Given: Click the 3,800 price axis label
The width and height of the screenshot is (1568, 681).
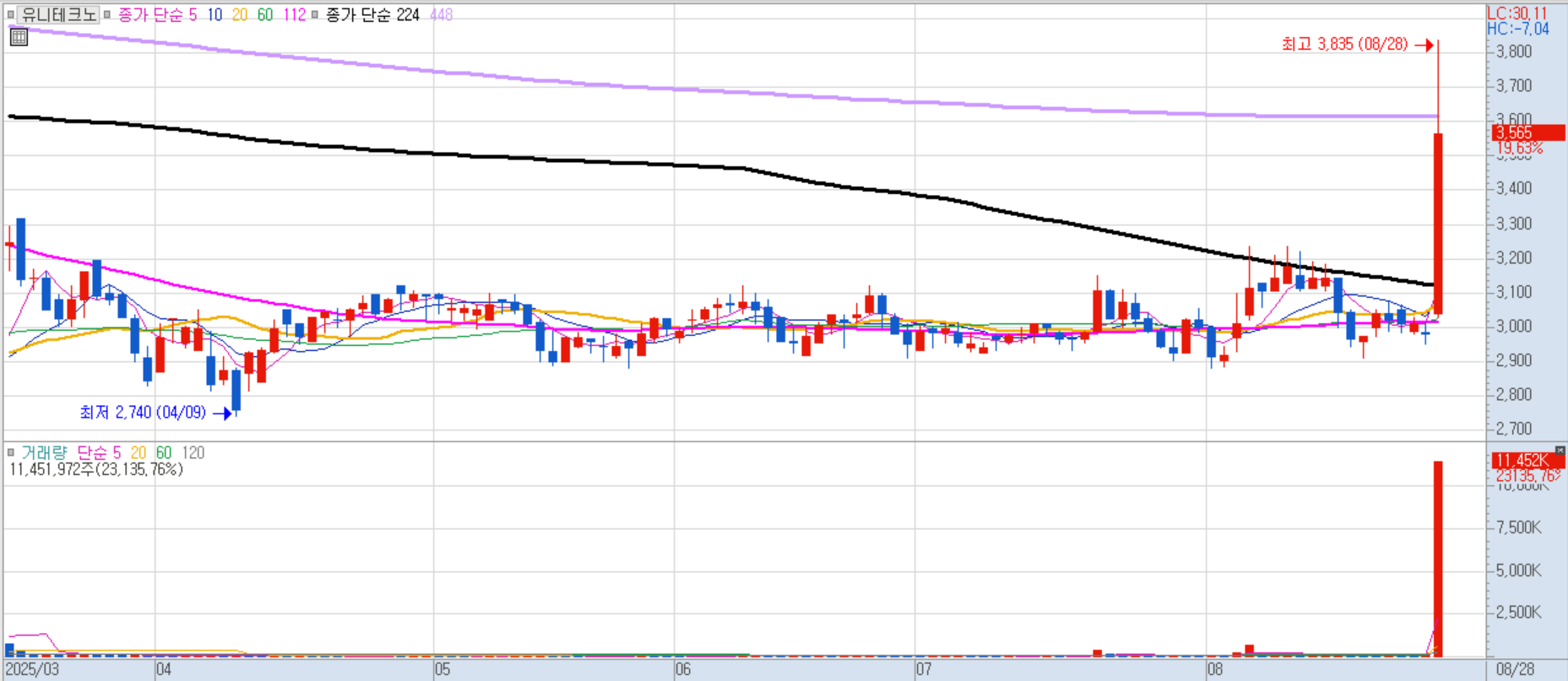Looking at the screenshot, I should coord(1513,51).
